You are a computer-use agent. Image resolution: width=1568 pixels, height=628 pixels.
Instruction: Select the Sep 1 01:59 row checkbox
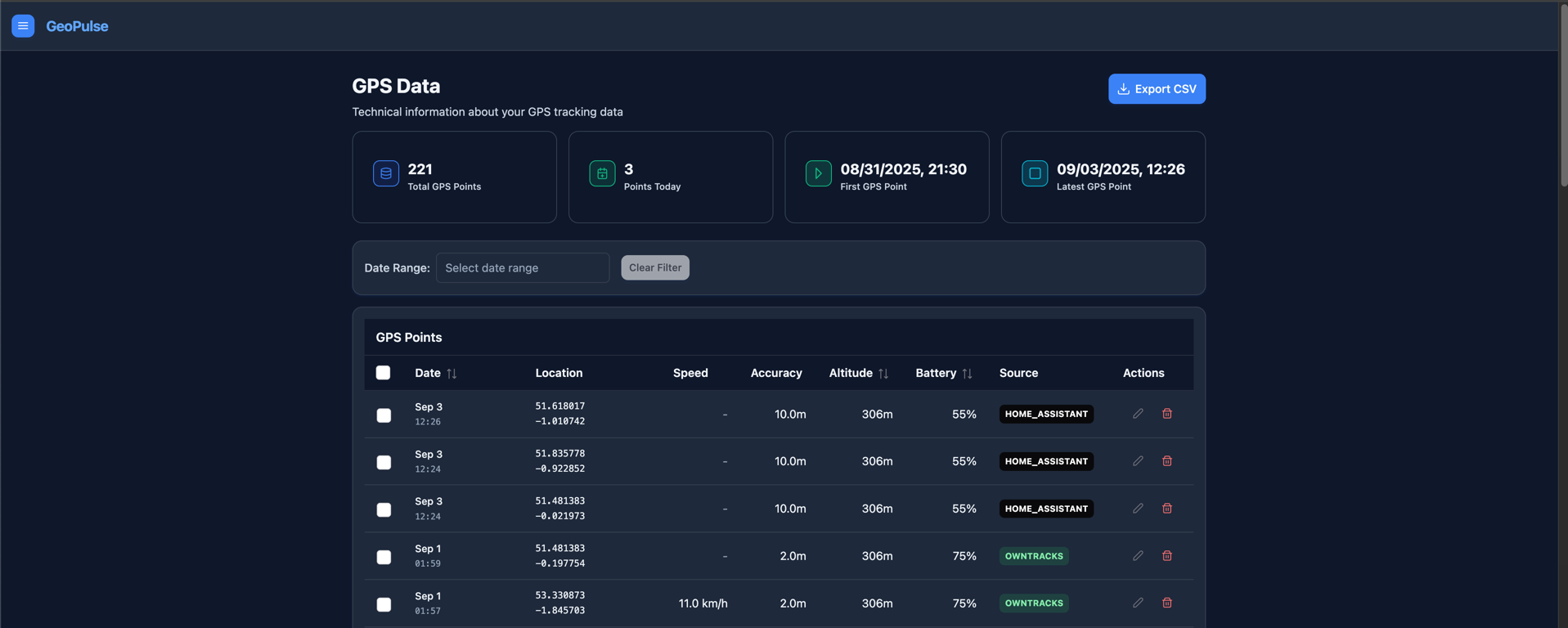tap(384, 558)
